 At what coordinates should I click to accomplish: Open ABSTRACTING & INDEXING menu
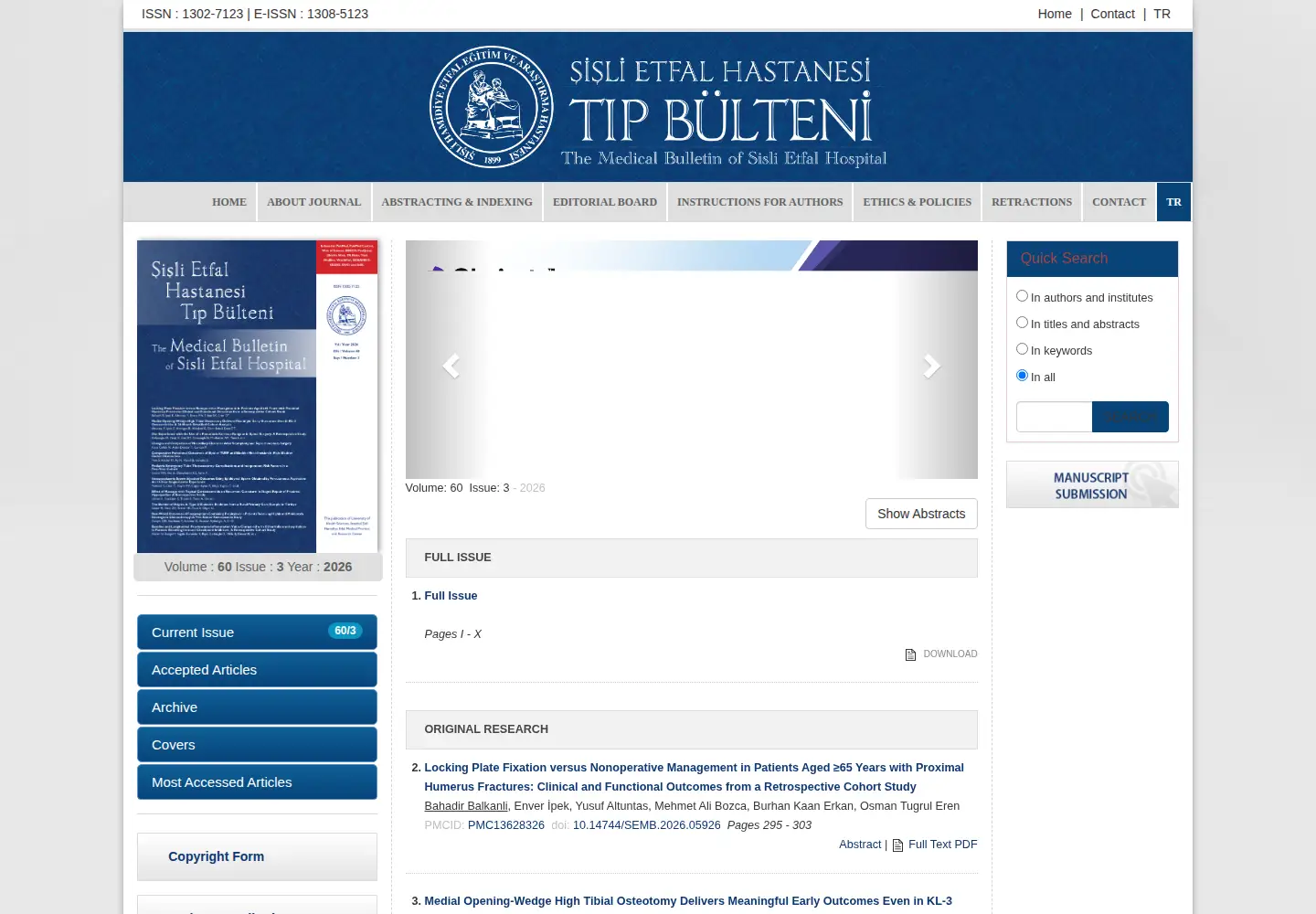point(457,202)
